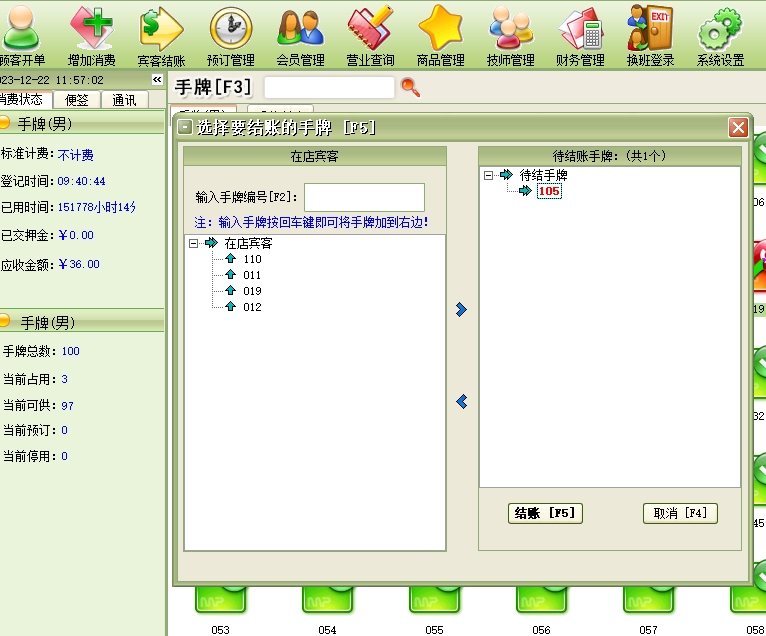766x636 pixels.
Task: Click the right arrow to add hand tag
Action: click(461, 310)
